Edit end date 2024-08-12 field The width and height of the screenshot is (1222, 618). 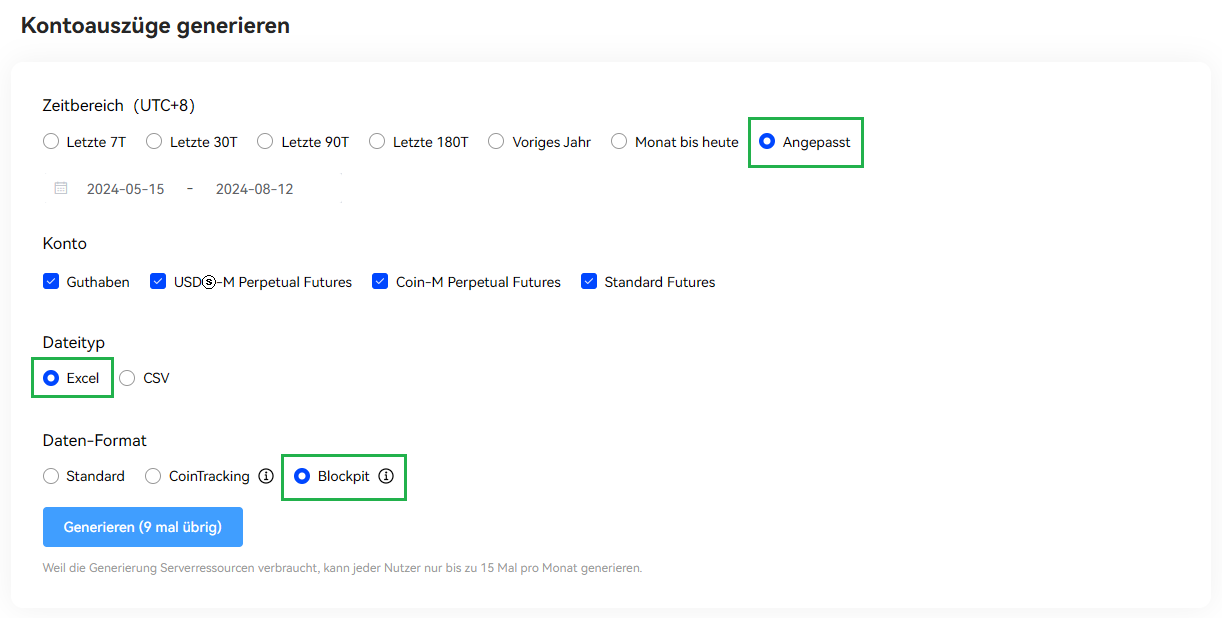254,189
